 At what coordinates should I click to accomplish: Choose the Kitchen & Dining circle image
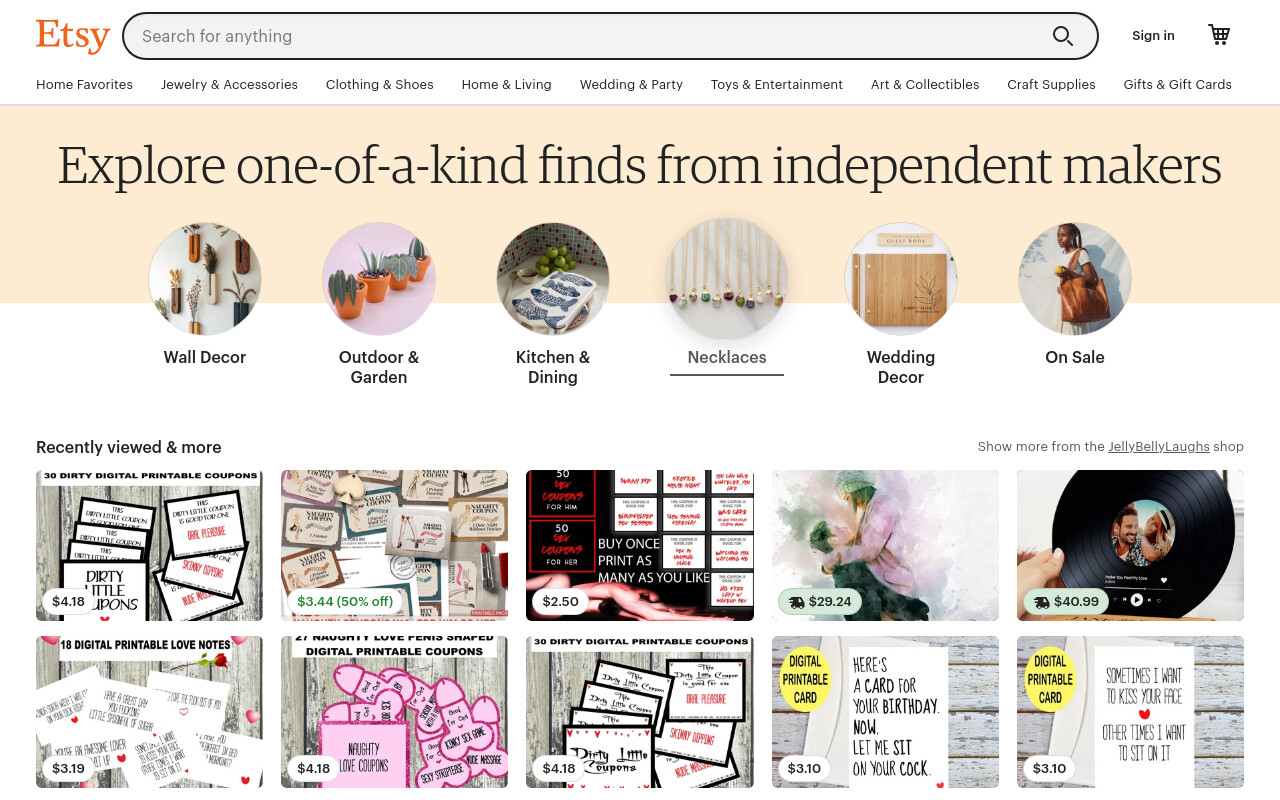553,279
